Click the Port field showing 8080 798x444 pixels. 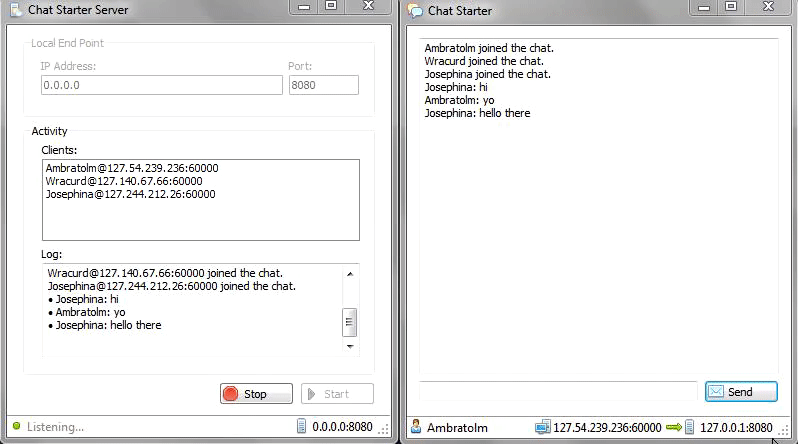(x=324, y=85)
